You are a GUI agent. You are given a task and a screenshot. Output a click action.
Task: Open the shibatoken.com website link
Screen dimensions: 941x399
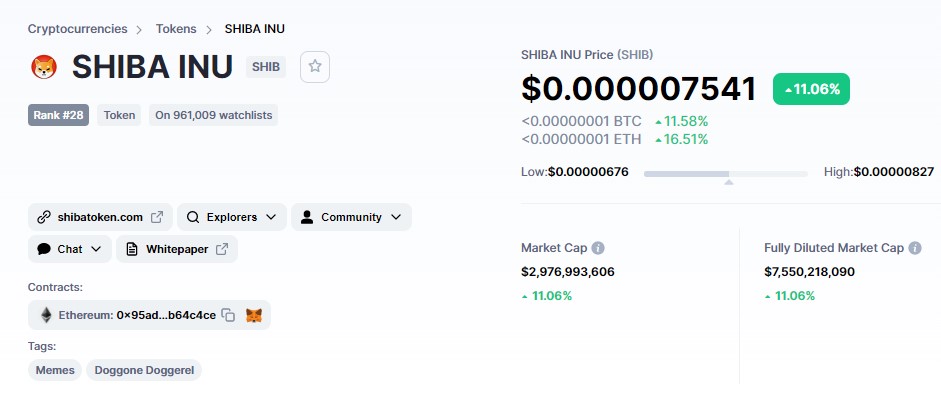pyautogui.click(x=100, y=217)
